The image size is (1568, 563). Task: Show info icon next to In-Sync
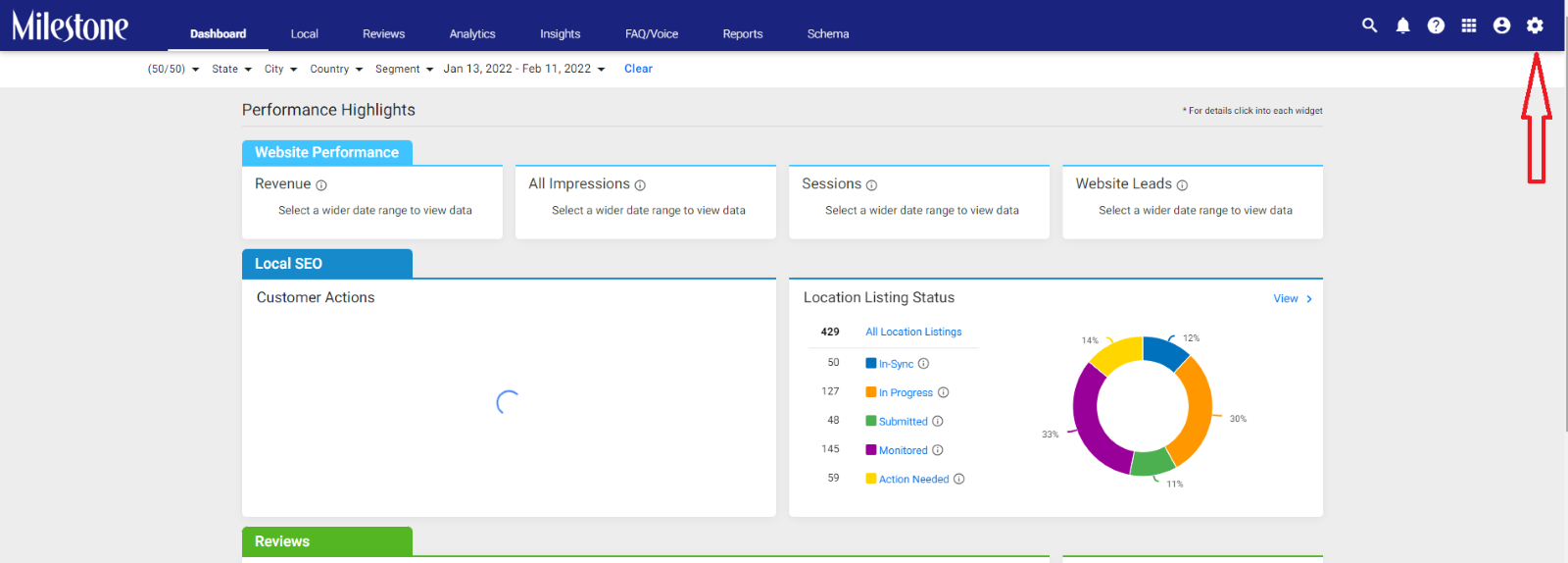[x=923, y=364]
